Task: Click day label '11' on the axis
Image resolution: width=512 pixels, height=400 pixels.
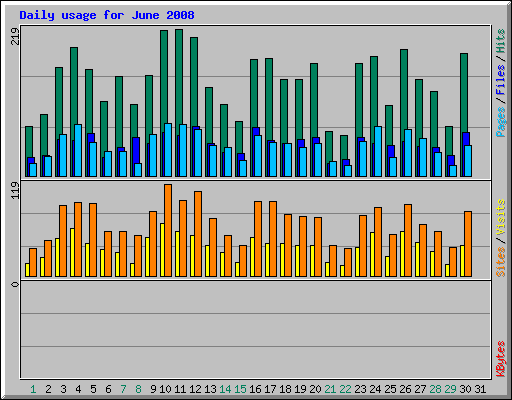Action: tap(180, 389)
